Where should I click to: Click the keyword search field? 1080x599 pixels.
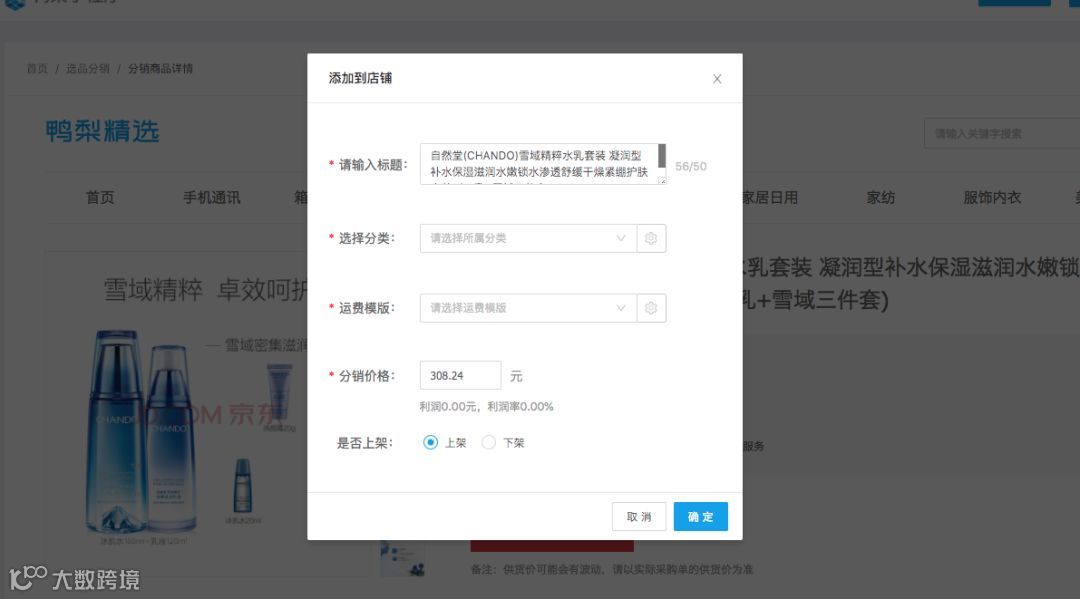click(1001, 134)
